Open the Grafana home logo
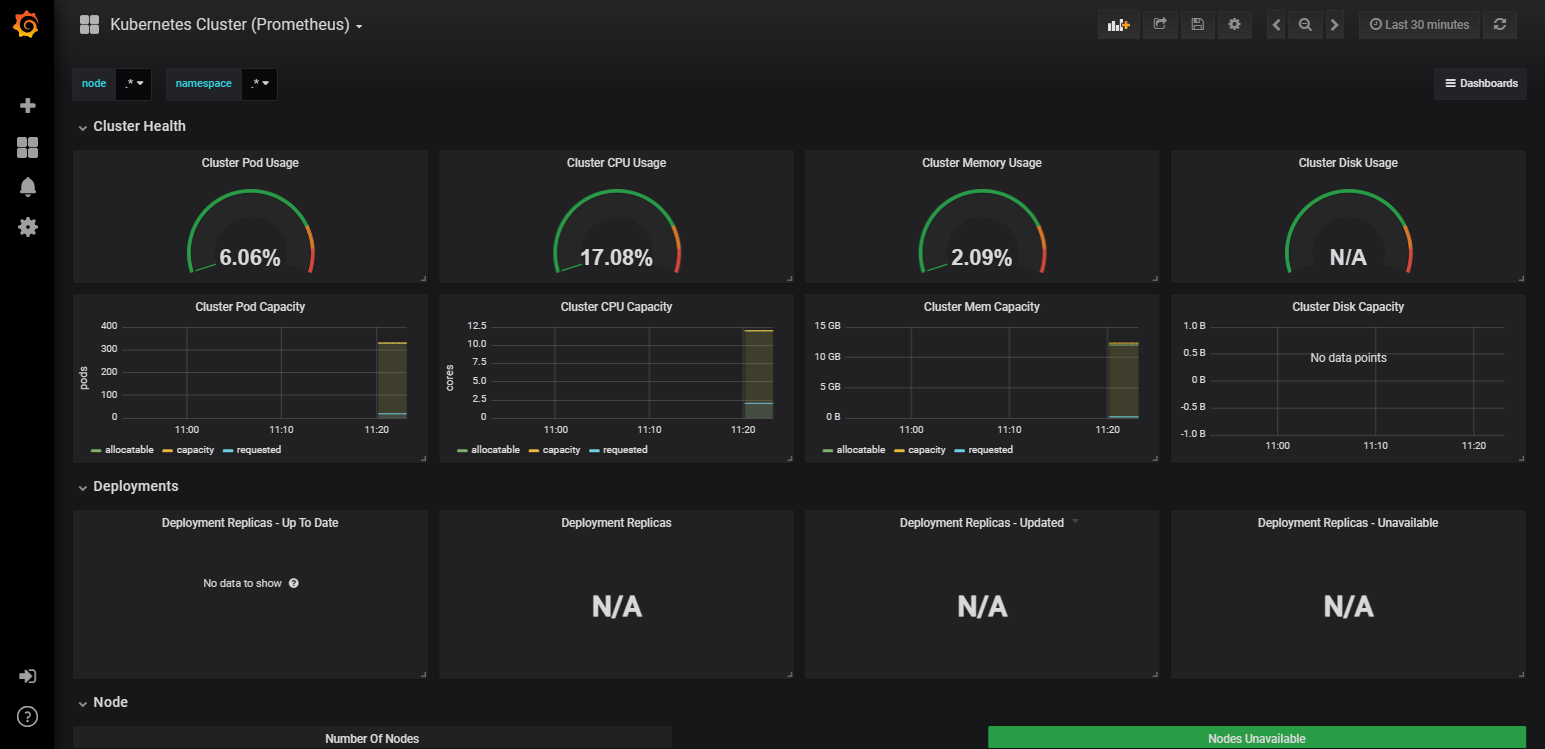This screenshot has width=1545, height=749. (27, 25)
